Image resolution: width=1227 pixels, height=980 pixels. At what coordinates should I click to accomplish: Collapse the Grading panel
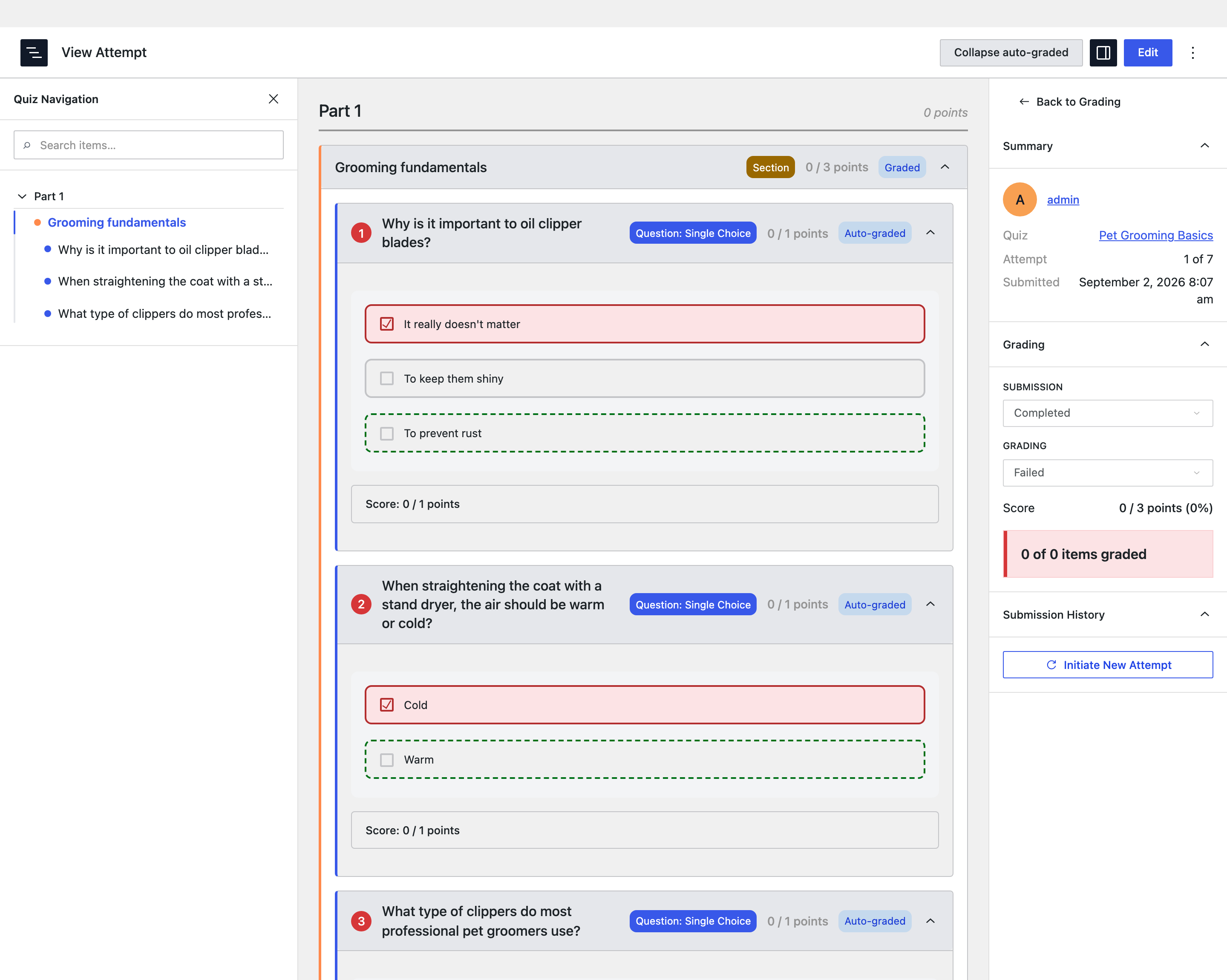pyautogui.click(x=1204, y=344)
